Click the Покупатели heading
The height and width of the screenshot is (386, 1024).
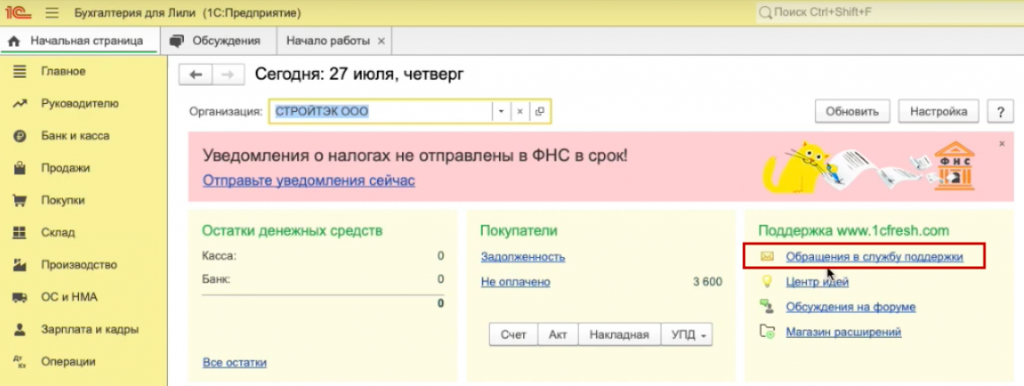[519, 231]
